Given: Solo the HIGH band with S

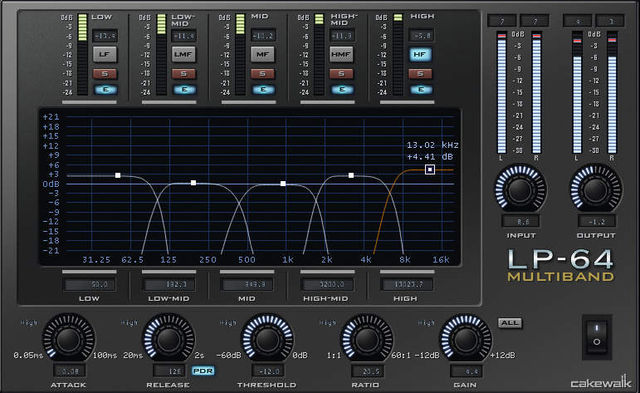Looking at the screenshot, I should (420, 74).
